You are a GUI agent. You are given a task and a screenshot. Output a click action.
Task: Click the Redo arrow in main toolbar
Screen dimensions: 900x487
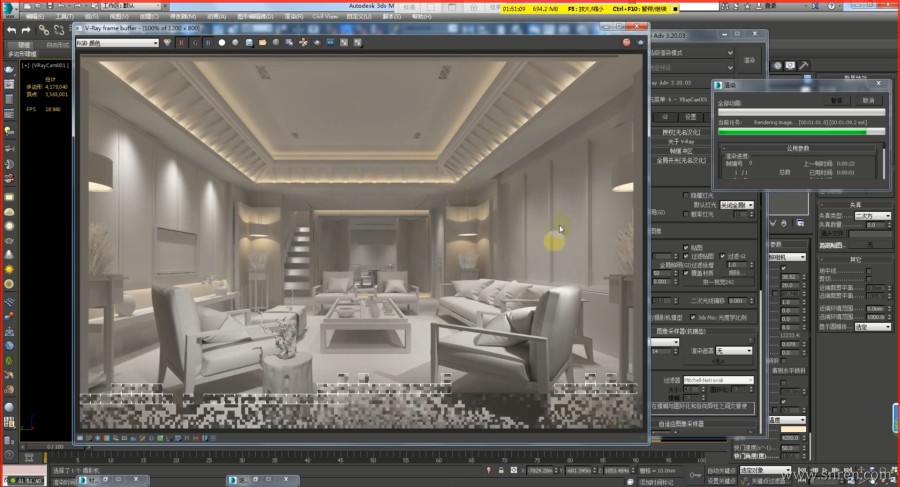click(26, 30)
